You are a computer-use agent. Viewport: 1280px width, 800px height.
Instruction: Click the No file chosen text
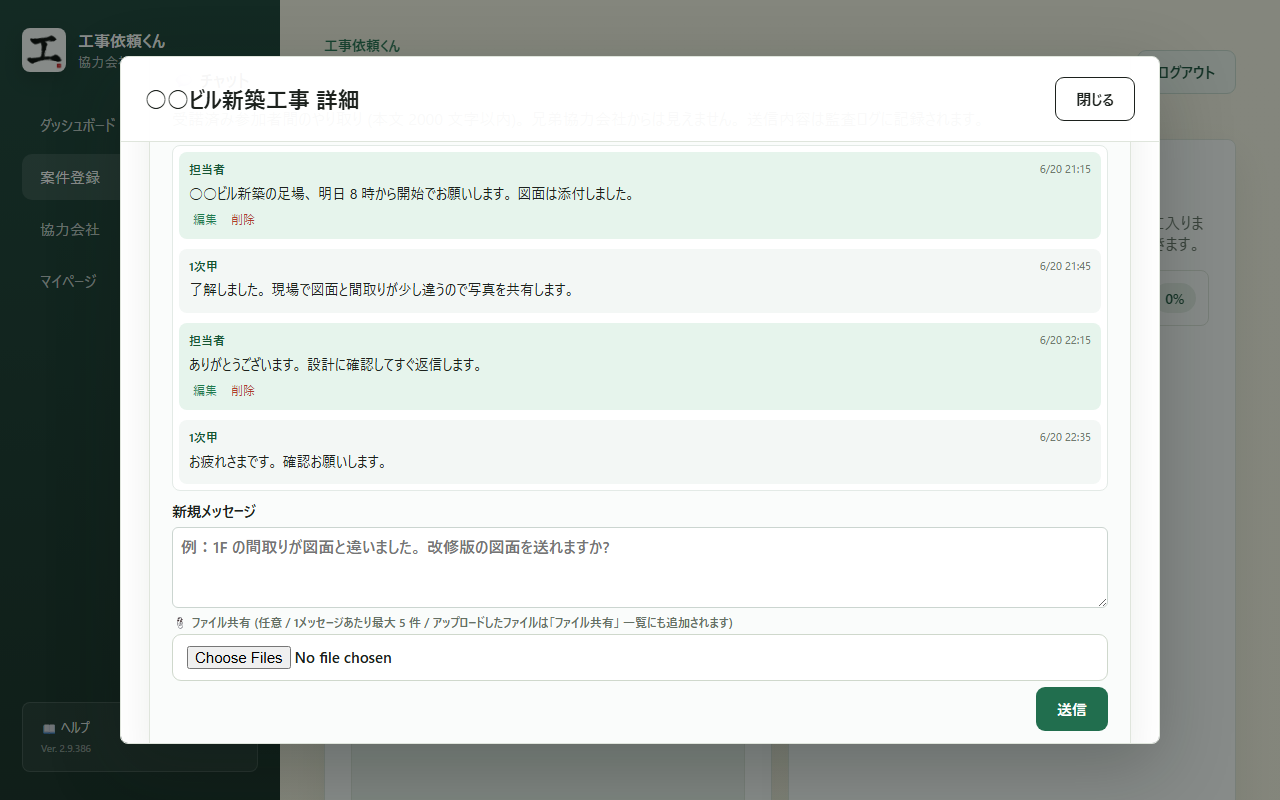343,658
